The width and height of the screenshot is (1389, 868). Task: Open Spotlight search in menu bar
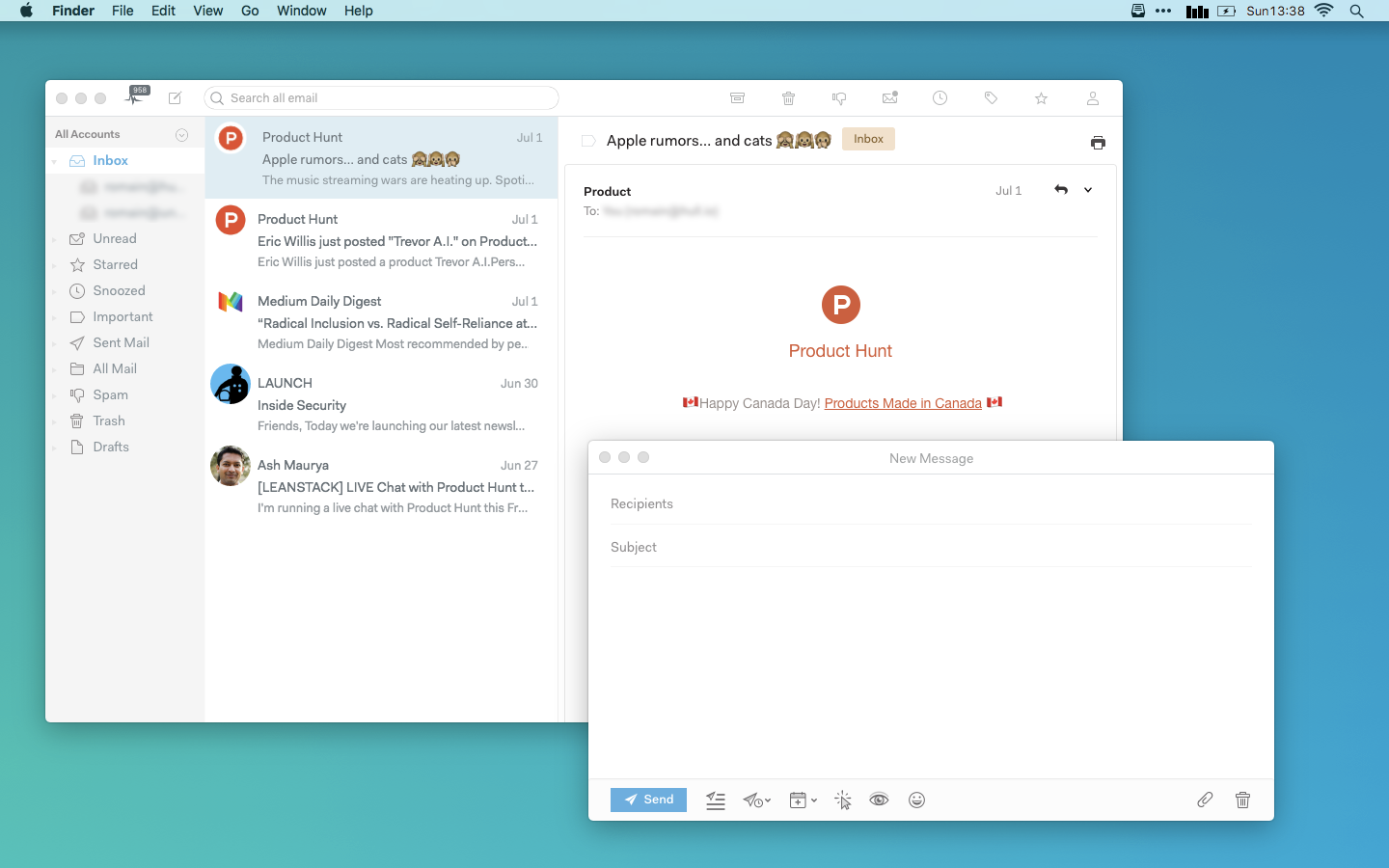1356,11
